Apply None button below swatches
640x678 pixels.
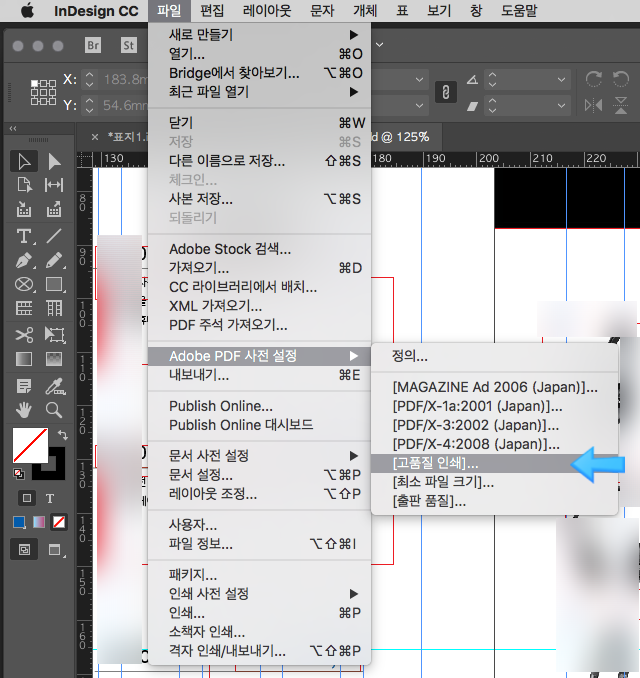[x=59, y=522]
